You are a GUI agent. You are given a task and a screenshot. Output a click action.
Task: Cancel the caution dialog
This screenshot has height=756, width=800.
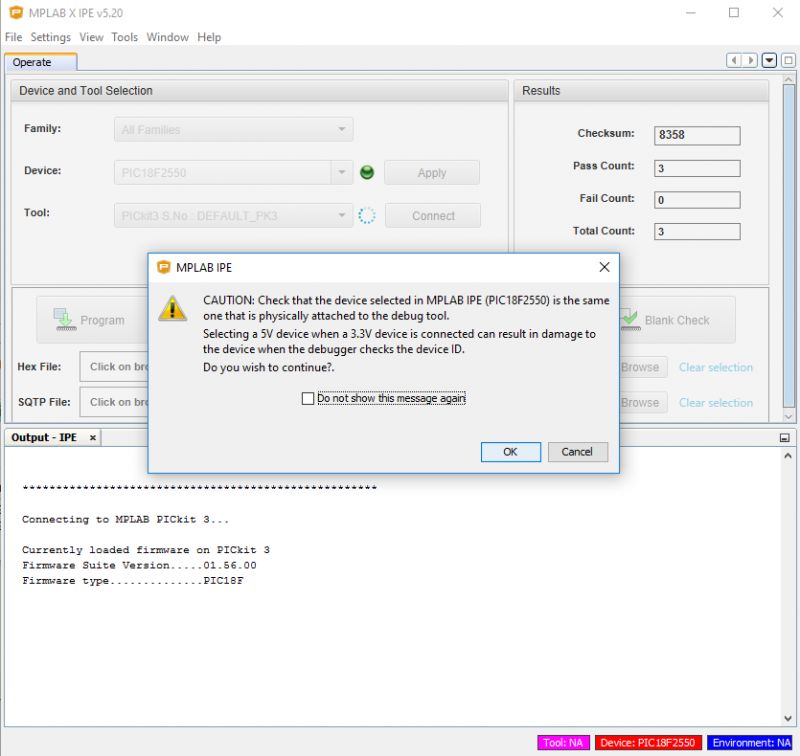pyautogui.click(x=578, y=452)
